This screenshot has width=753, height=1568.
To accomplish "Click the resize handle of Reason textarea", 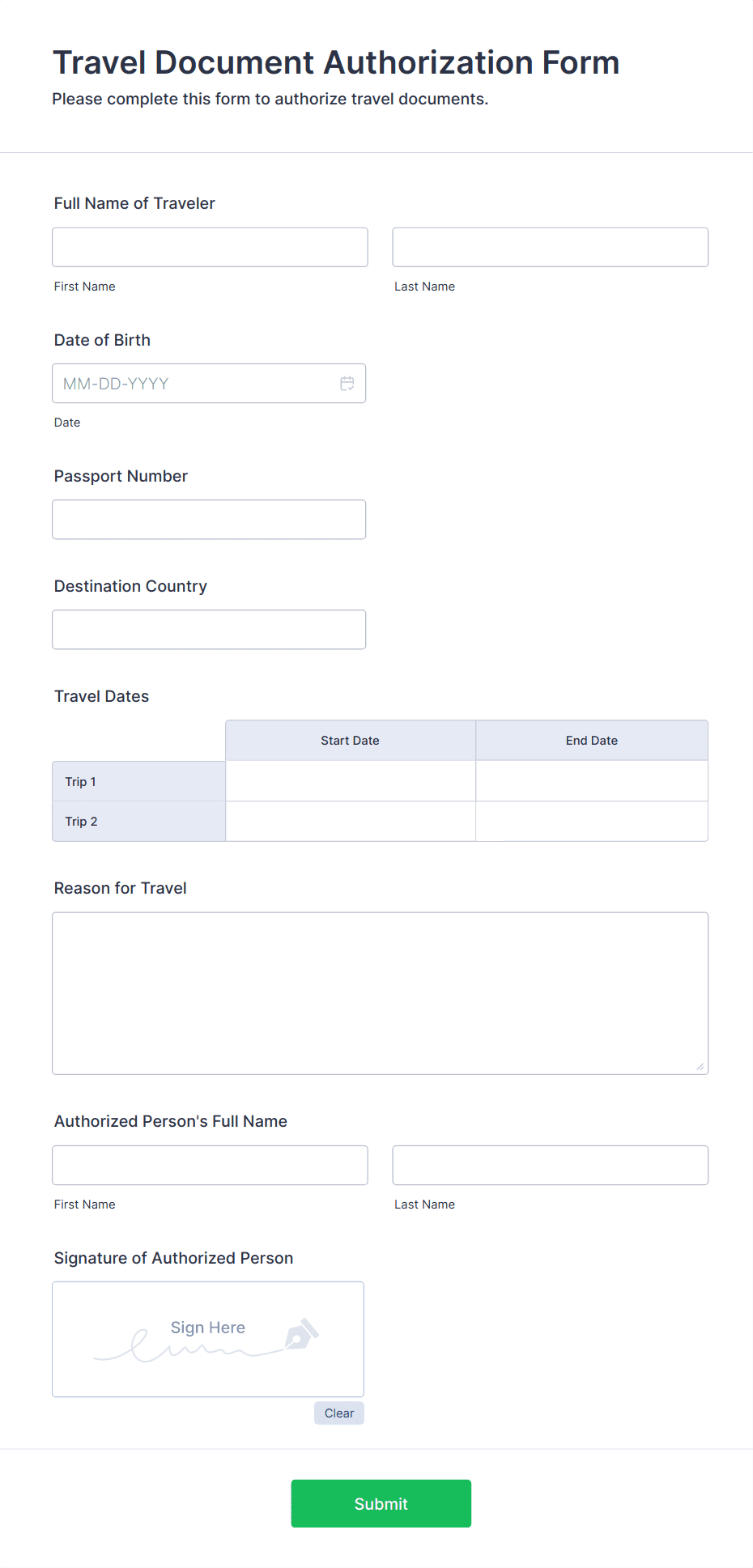I will pos(700,1067).
